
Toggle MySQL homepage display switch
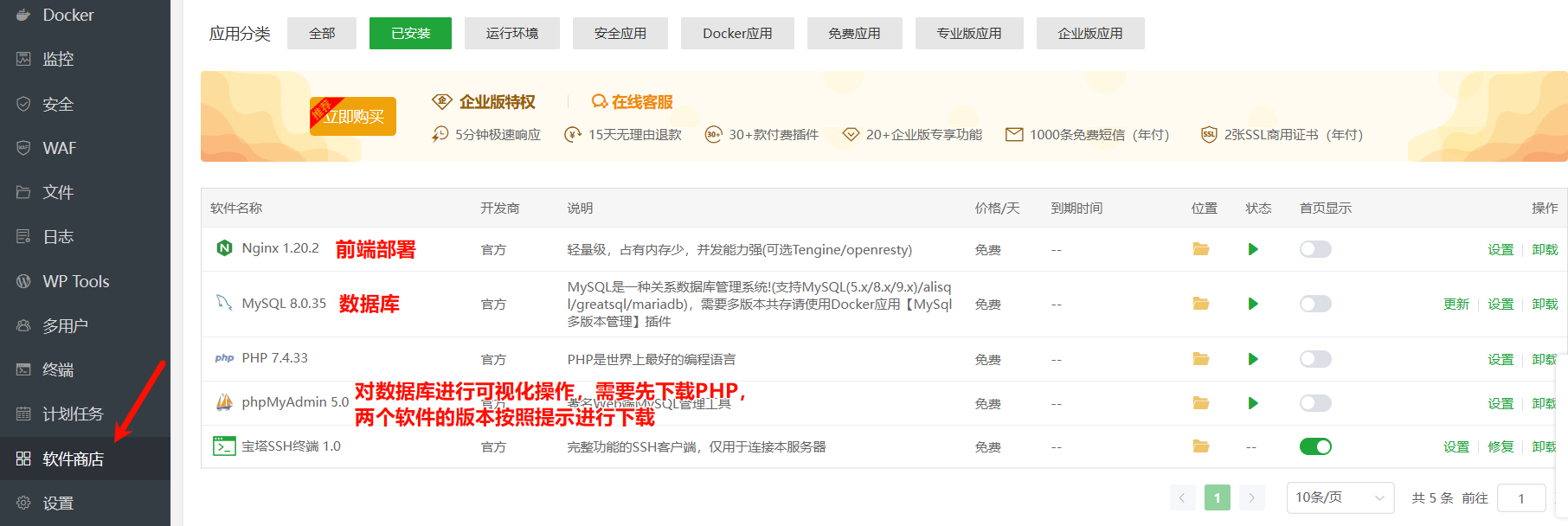click(1315, 304)
